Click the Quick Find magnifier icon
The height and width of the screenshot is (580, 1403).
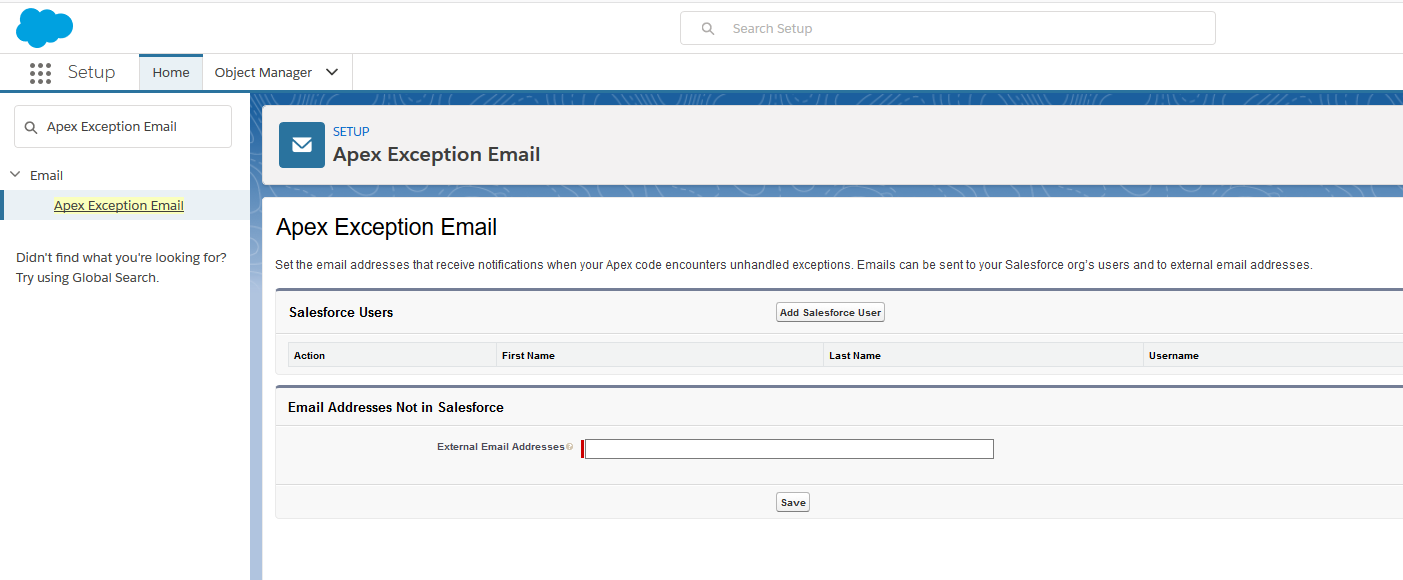click(x=30, y=127)
